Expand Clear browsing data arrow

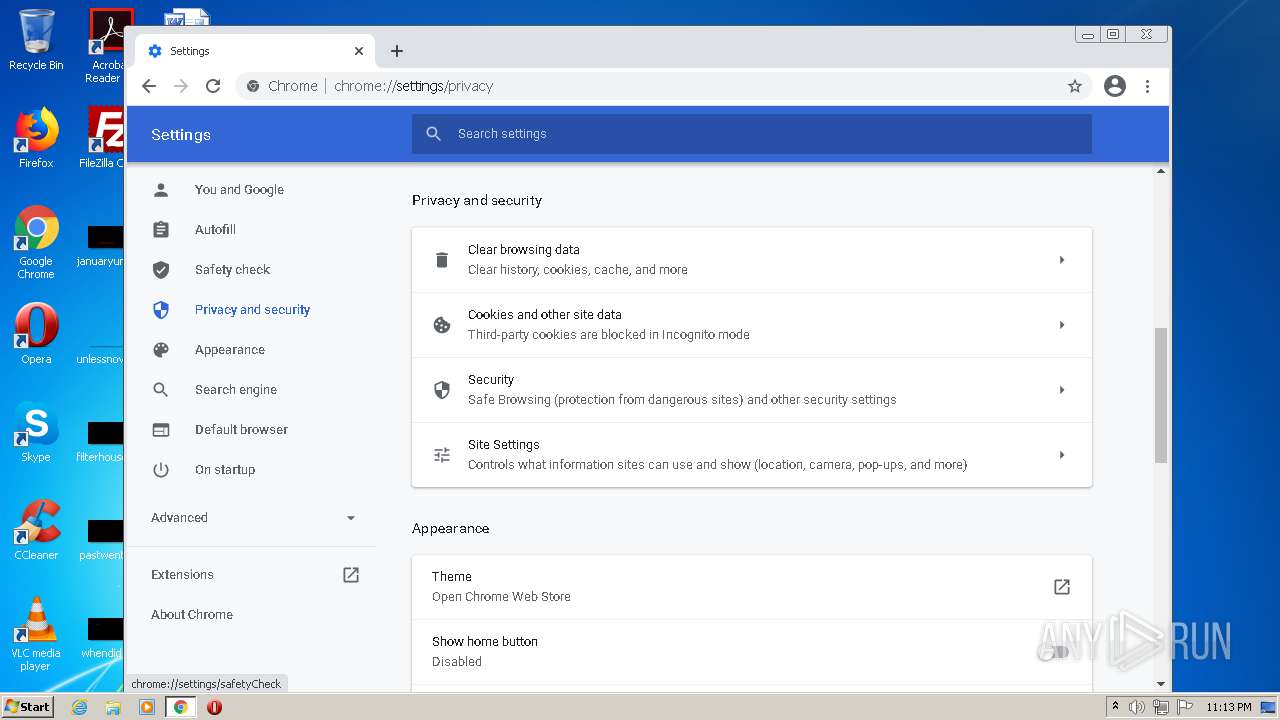(x=1062, y=260)
